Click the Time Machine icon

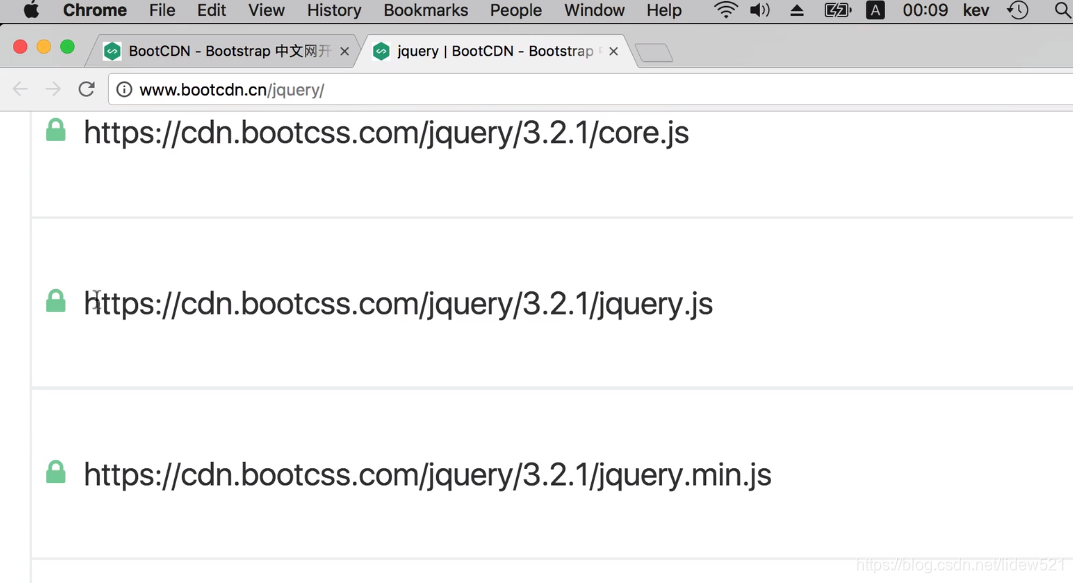coord(1018,10)
